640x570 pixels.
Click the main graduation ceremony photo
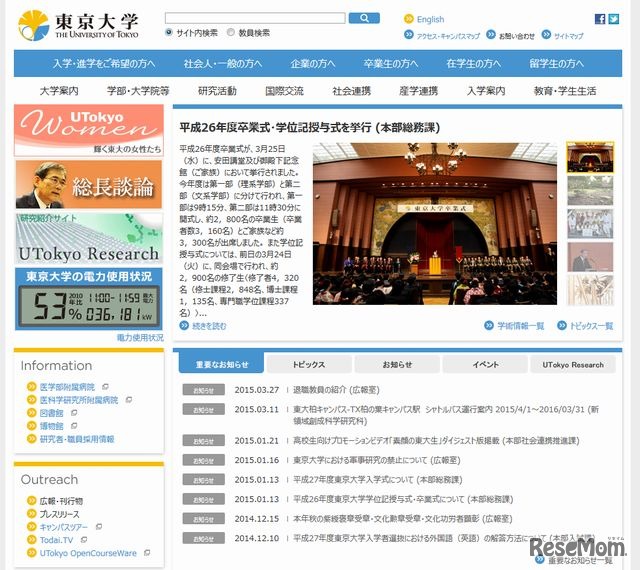pyautogui.click(x=435, y=223)
